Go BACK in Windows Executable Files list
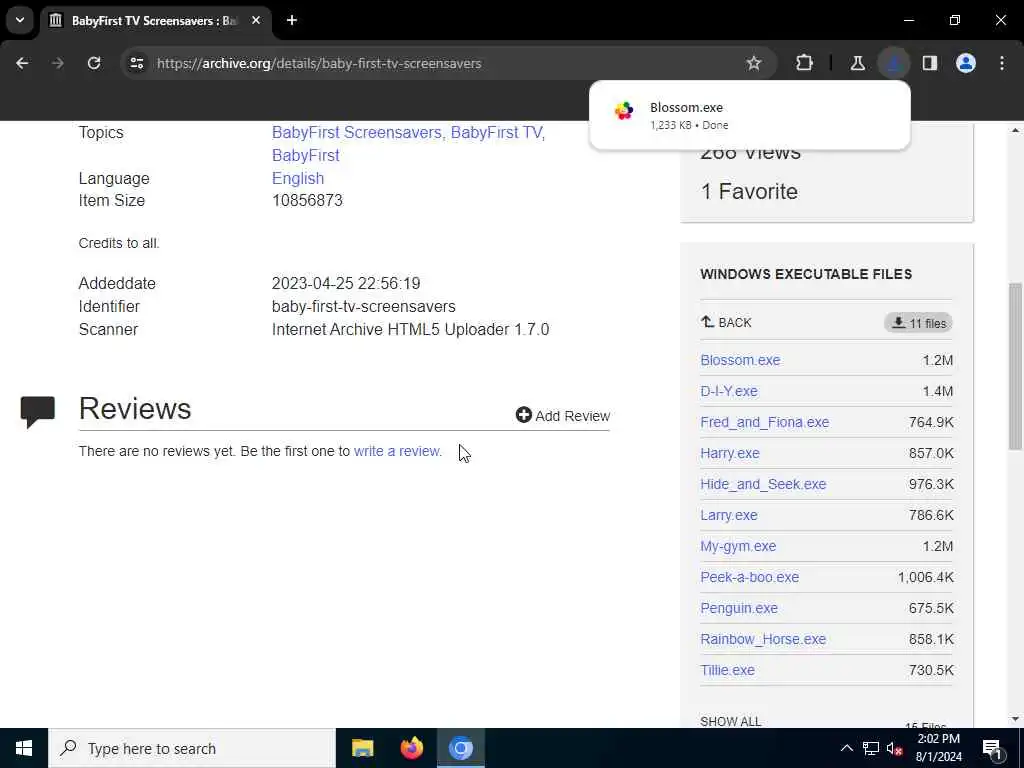This screenshot has height=768, width=1024. point(726,322)
